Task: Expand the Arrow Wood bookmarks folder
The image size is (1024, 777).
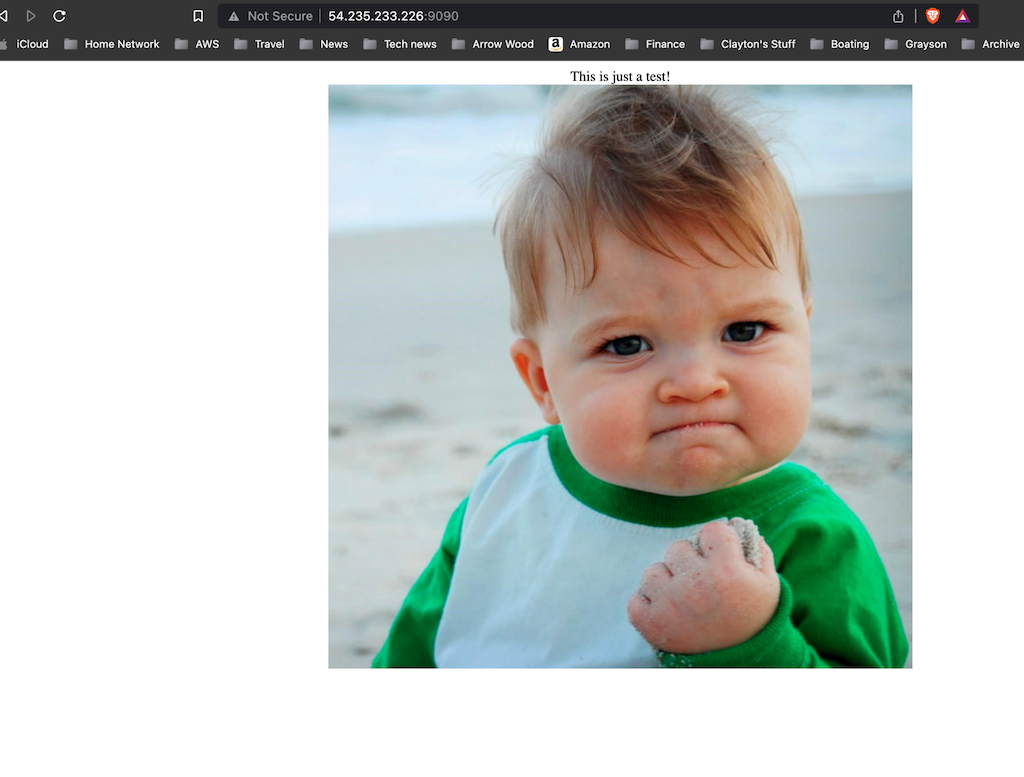Action: coord(492,44)
